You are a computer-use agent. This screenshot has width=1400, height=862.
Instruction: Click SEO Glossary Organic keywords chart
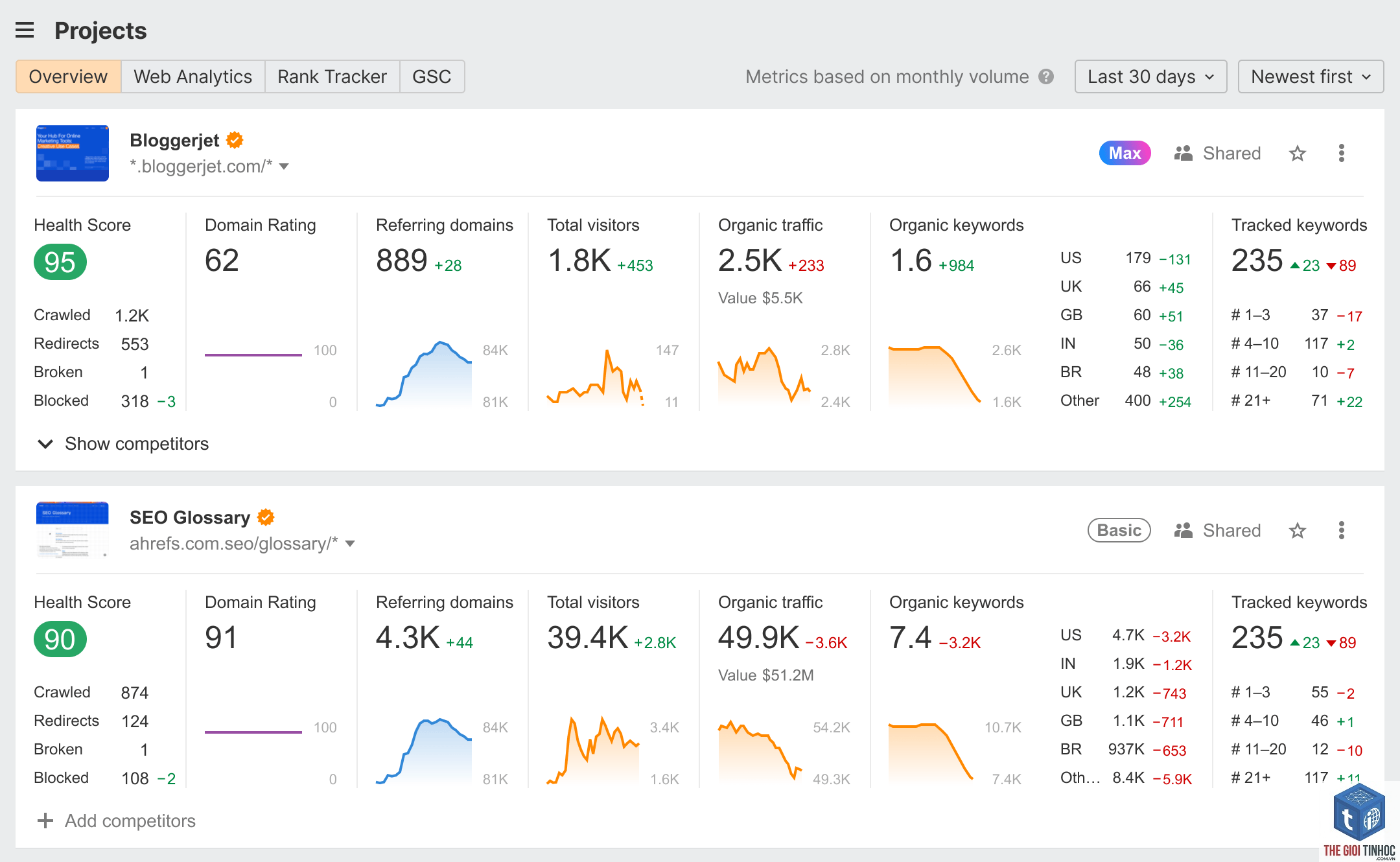[931, 752]
